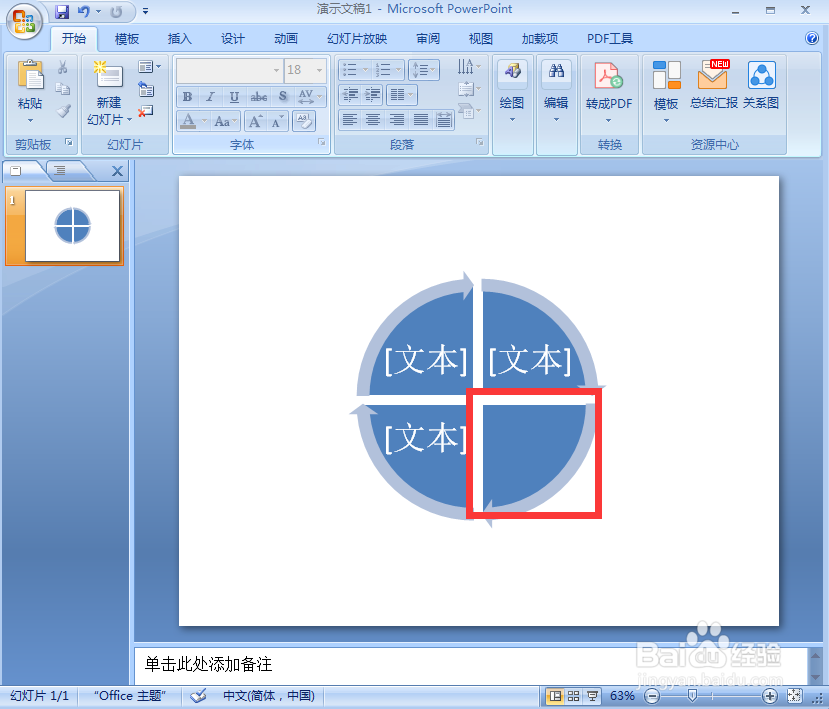Viewport: 829px width, 709px height.
Task: Center the text alignment
Action: (x=373, y=120)
